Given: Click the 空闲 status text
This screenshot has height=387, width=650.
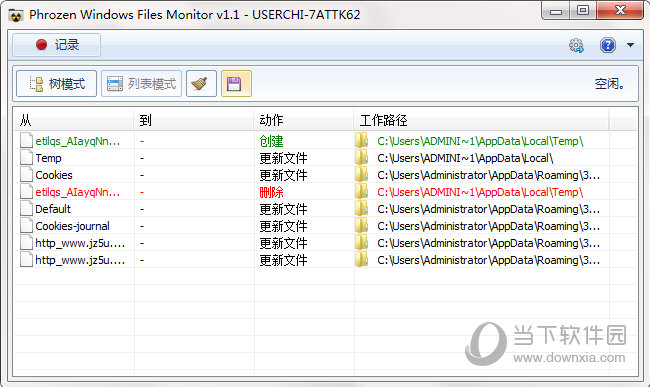Looking at the screenshot, I should coord(609,84).
